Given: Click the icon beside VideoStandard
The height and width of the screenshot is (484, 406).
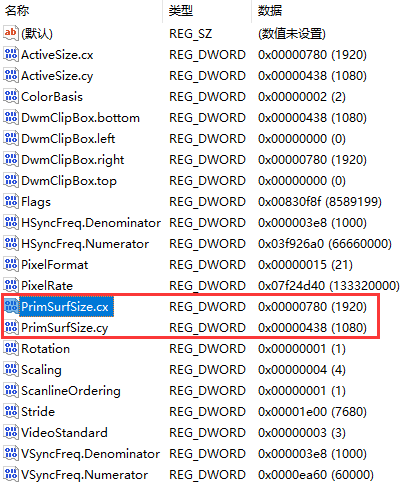Looking at the screenshot, I should click(11, 432).
